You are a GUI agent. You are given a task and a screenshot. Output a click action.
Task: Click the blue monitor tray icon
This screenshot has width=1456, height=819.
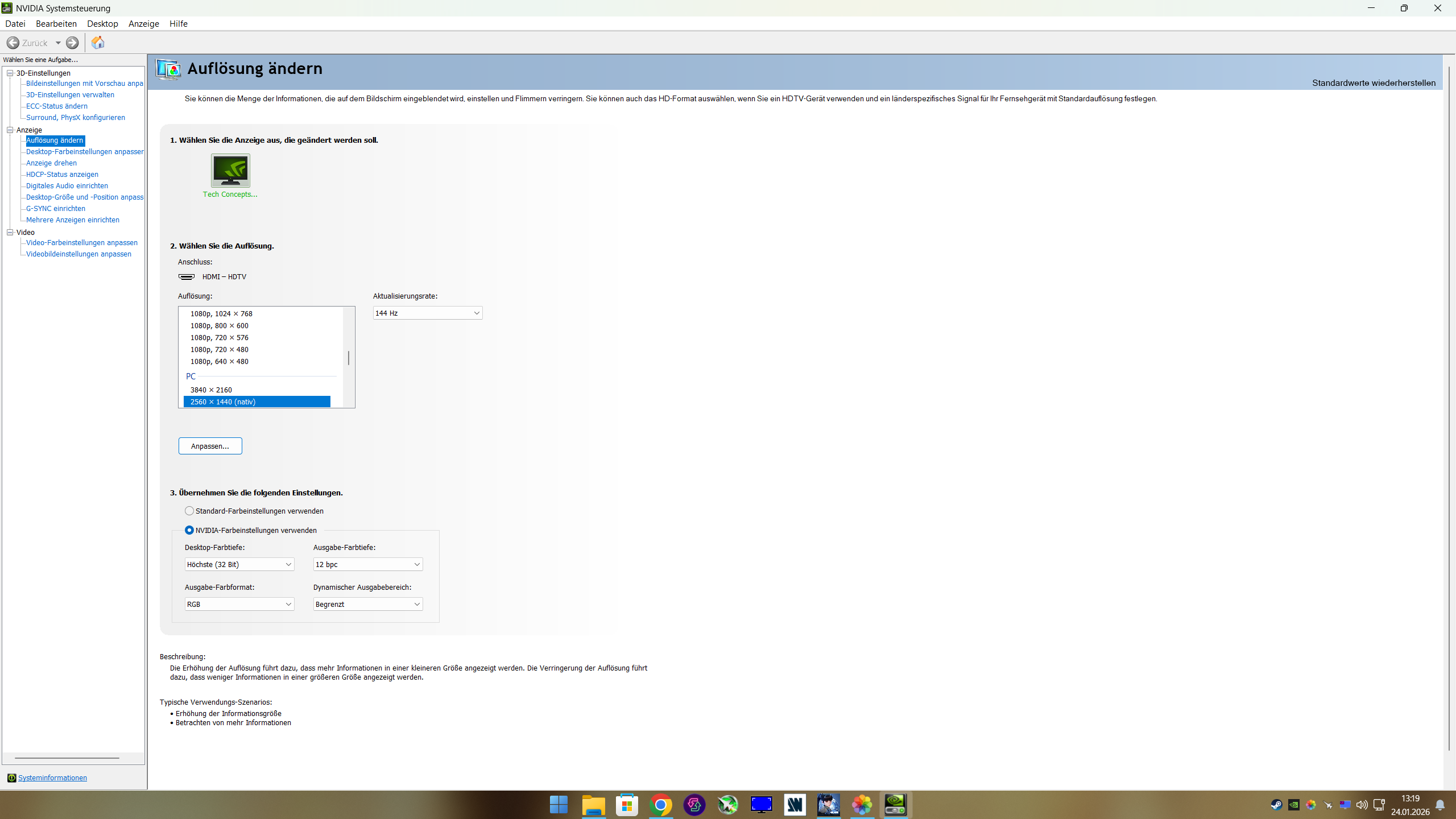pyautogui.click(x=1345, y=805)
